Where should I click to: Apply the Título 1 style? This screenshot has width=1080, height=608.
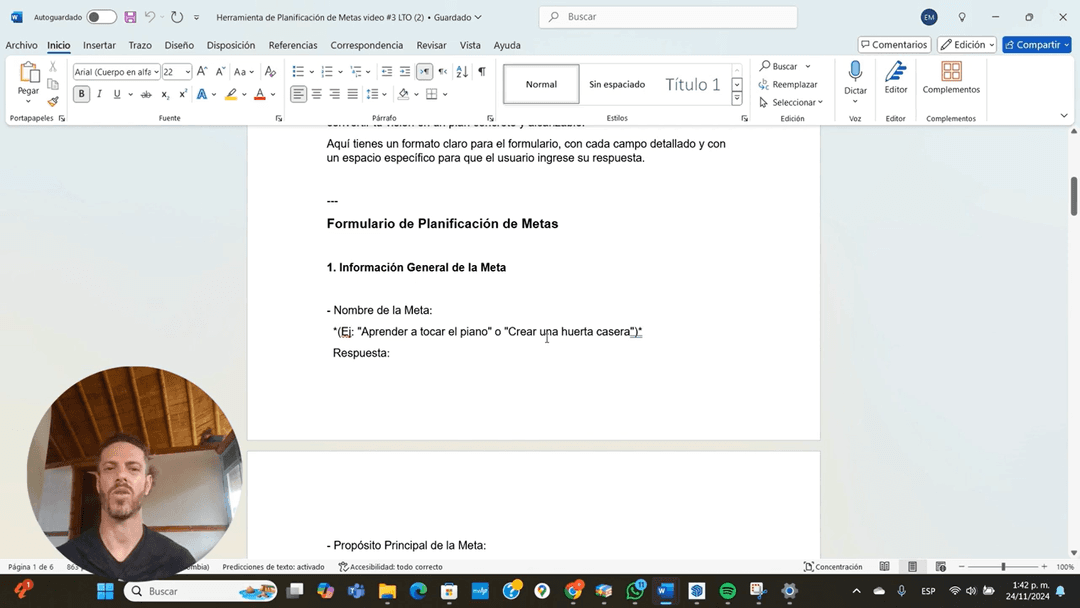(692, 85)
